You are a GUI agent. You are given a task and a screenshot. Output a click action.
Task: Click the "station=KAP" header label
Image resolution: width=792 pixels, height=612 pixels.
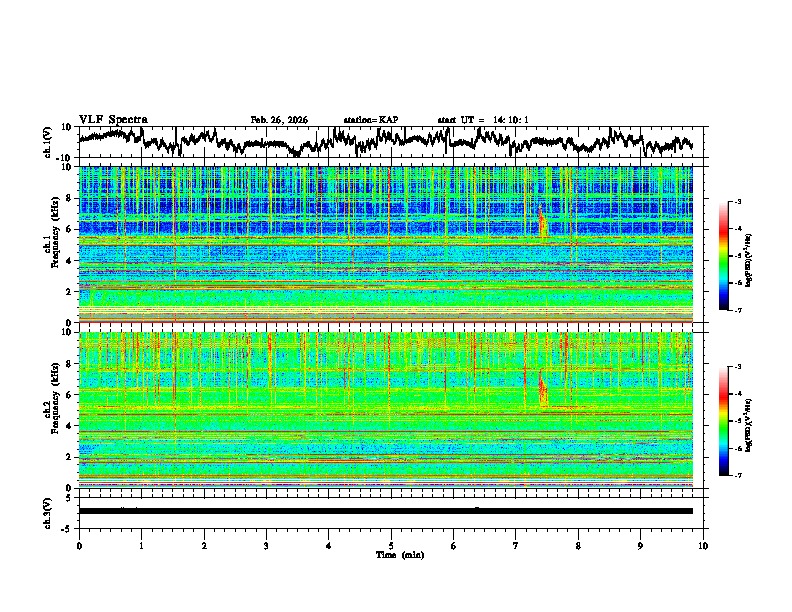click(x=371, y=120)
